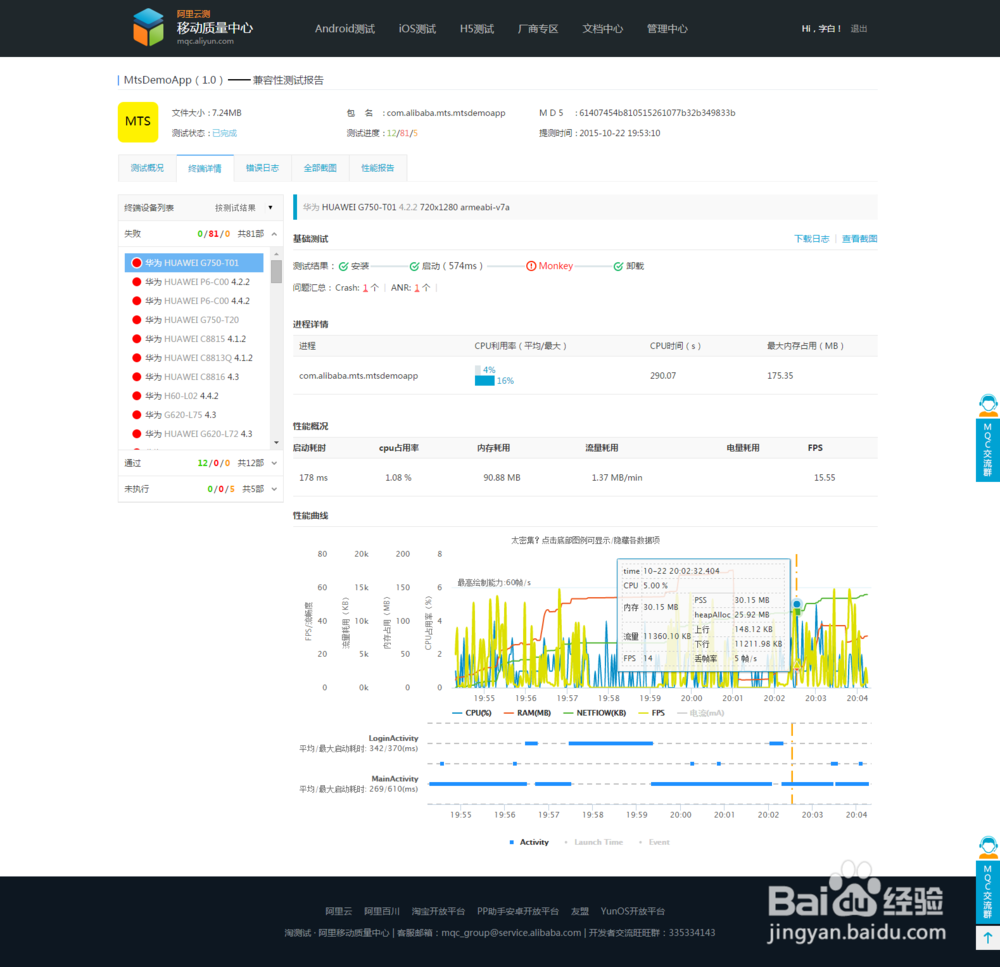Click the logout link
Image resolution: width=1000 pixels, height=967 pixels.
[x=858, y=29]
